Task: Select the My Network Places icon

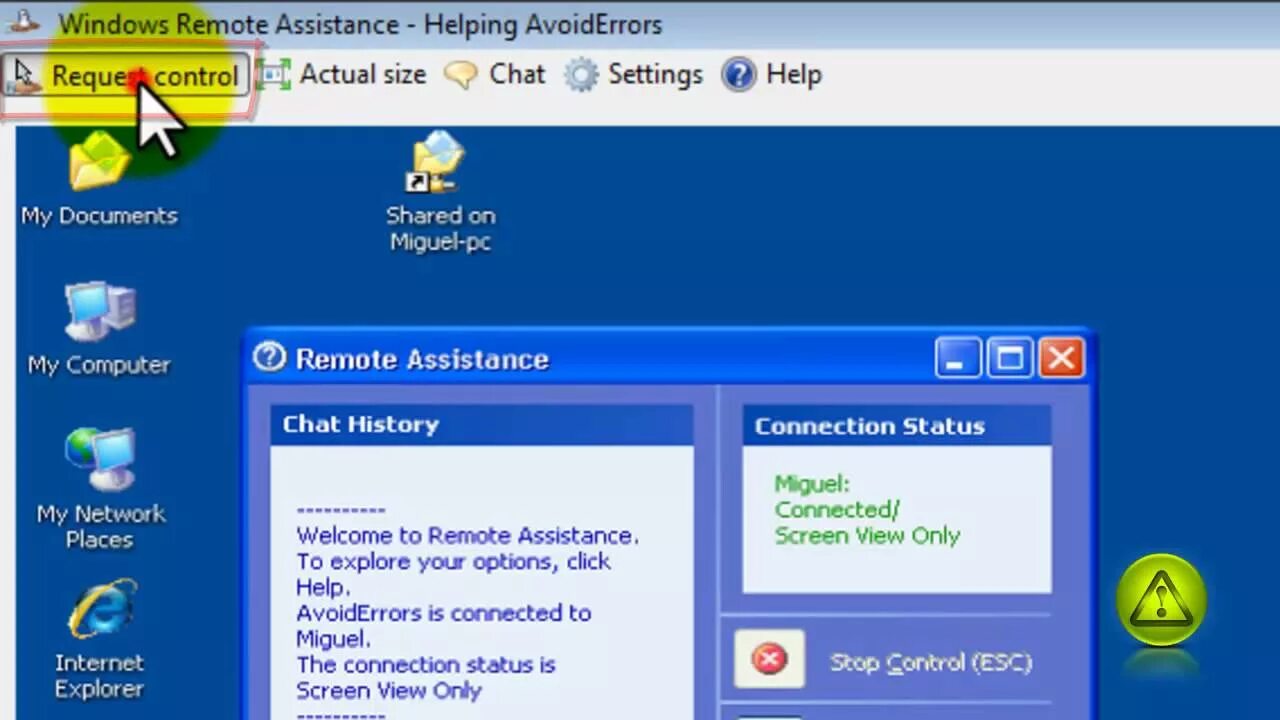Action: 100,490
